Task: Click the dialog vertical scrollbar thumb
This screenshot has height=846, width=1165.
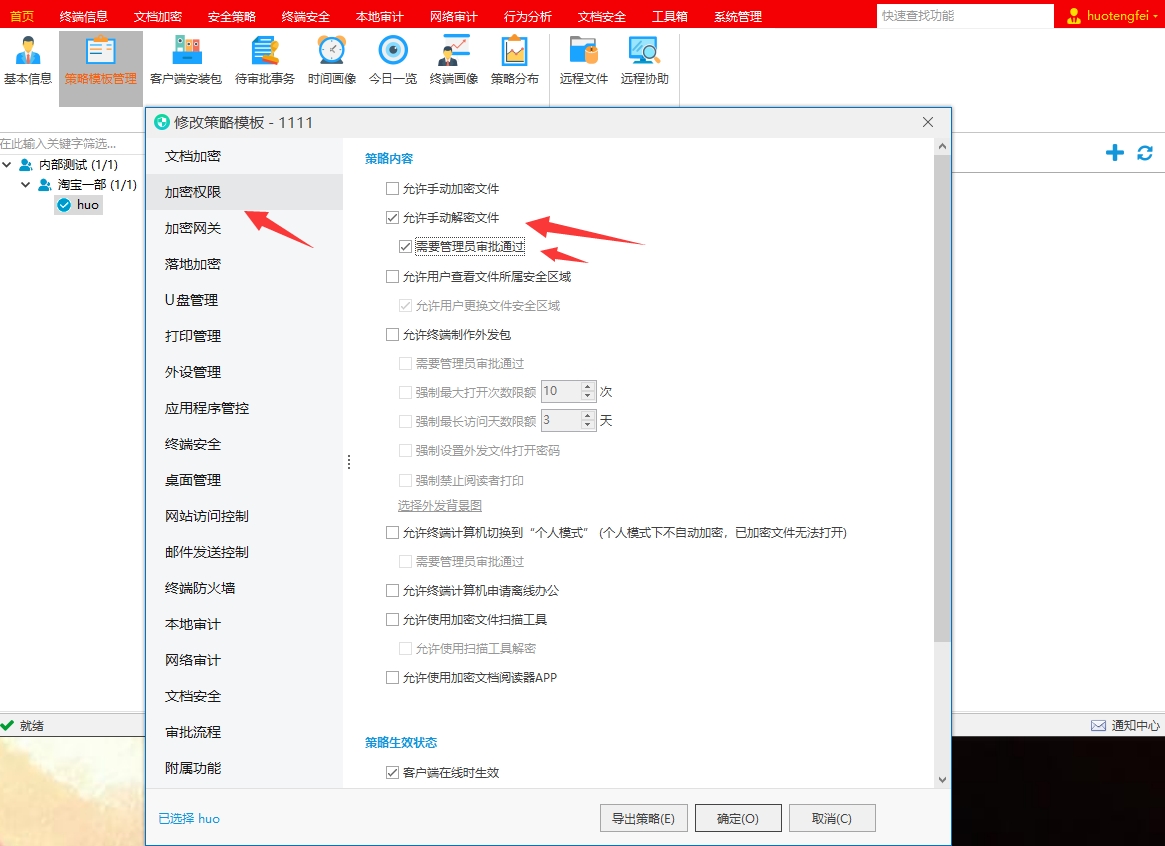Action: click(942, 398)
